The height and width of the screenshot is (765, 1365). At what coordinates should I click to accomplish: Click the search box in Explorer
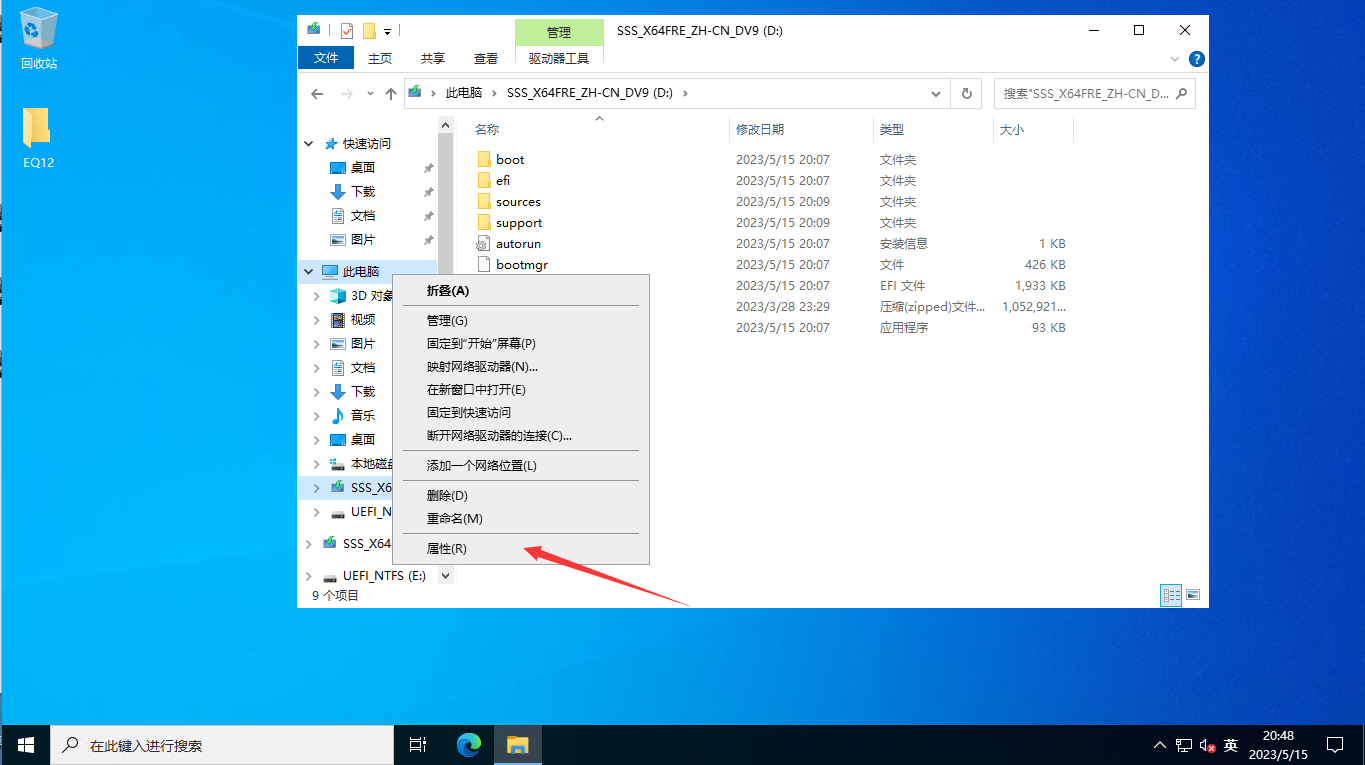1085,93
